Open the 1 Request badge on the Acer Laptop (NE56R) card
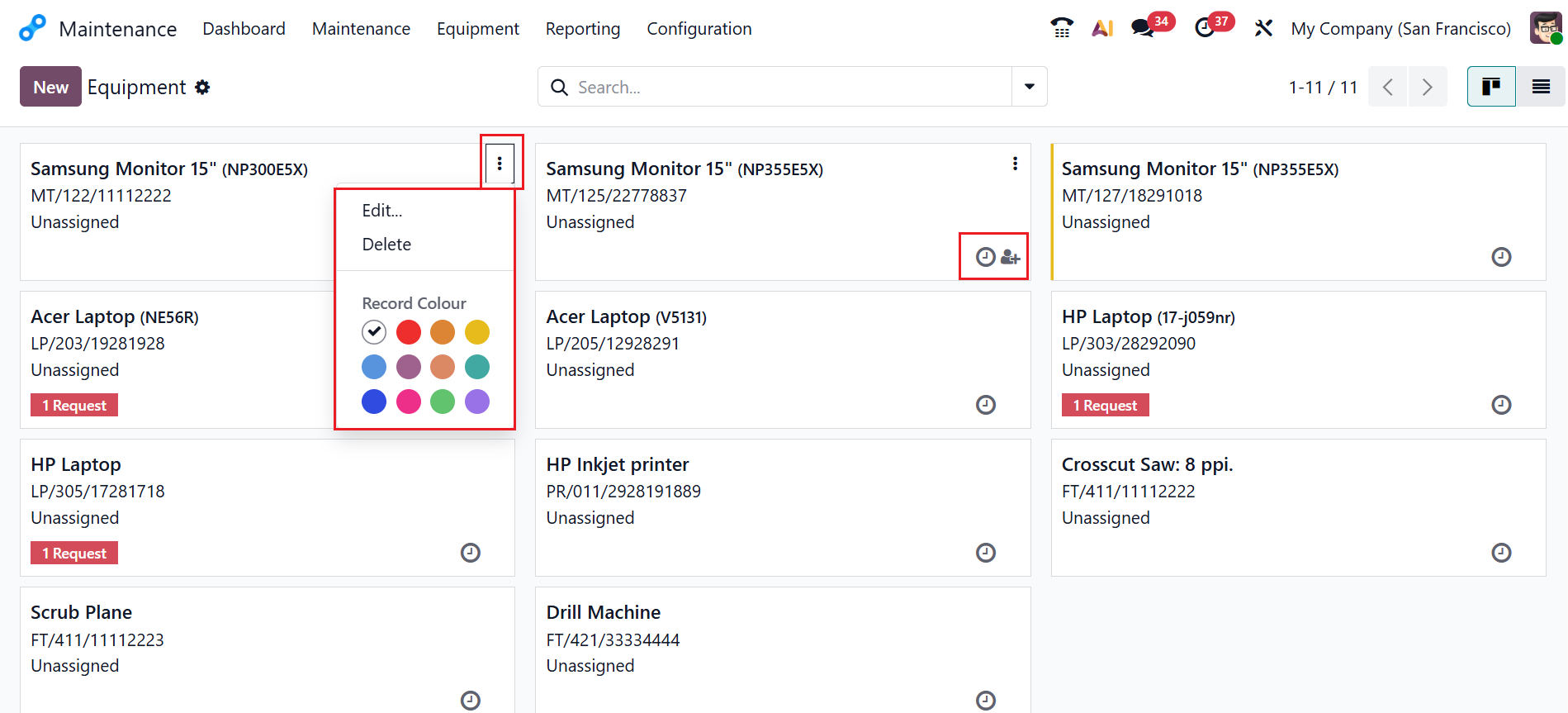Image resolution: width=1568 pixels, height=713 pixels. click(74, 406)
